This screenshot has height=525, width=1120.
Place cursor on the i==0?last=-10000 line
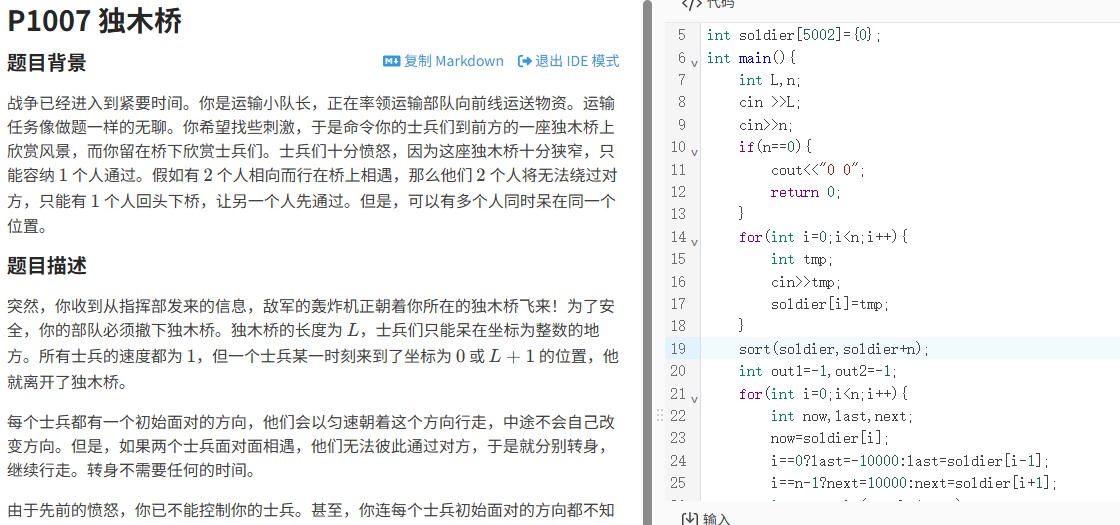click(910, 461)
